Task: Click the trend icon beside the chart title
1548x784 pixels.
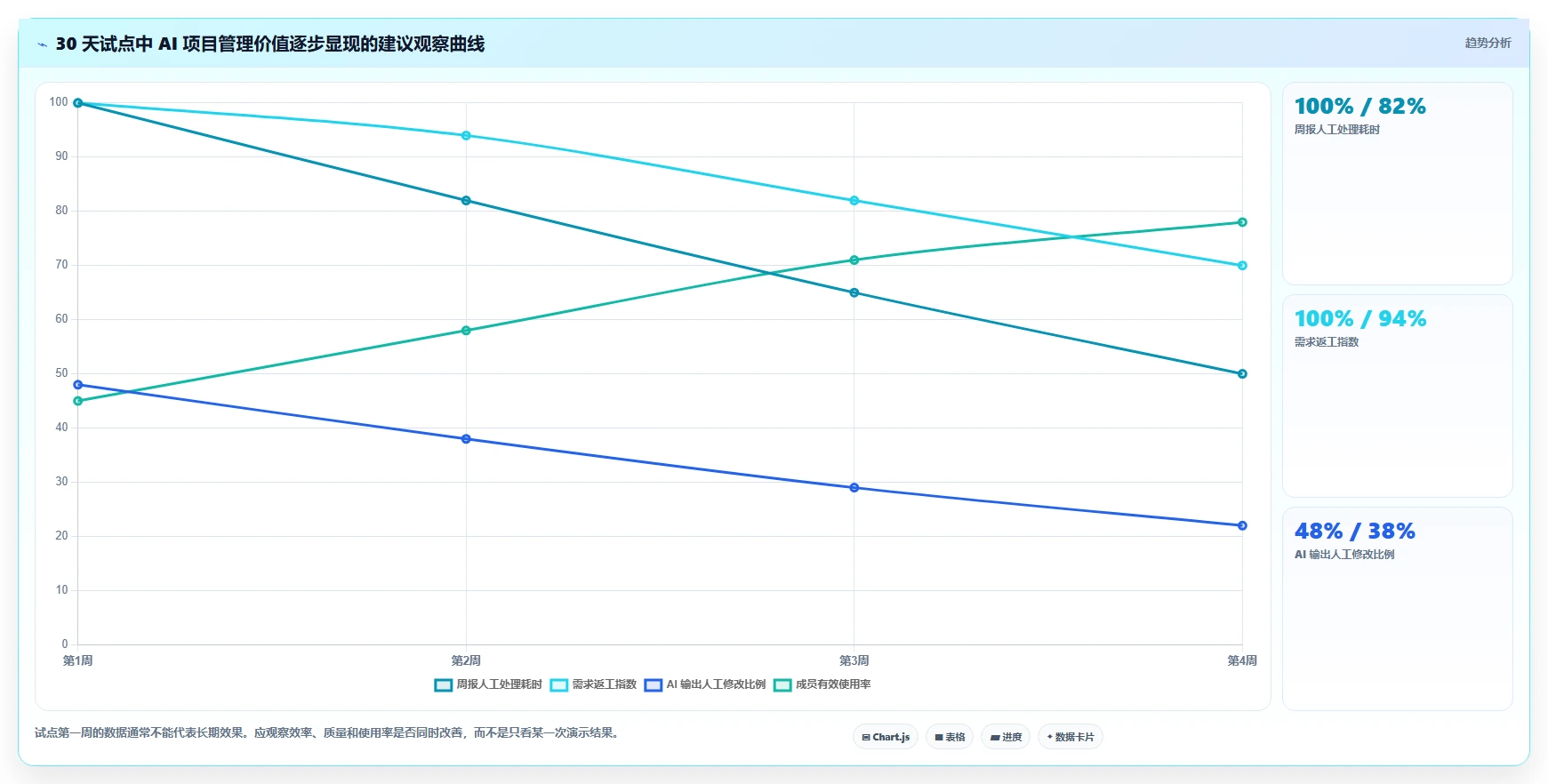Action: (x=42, y=44)
